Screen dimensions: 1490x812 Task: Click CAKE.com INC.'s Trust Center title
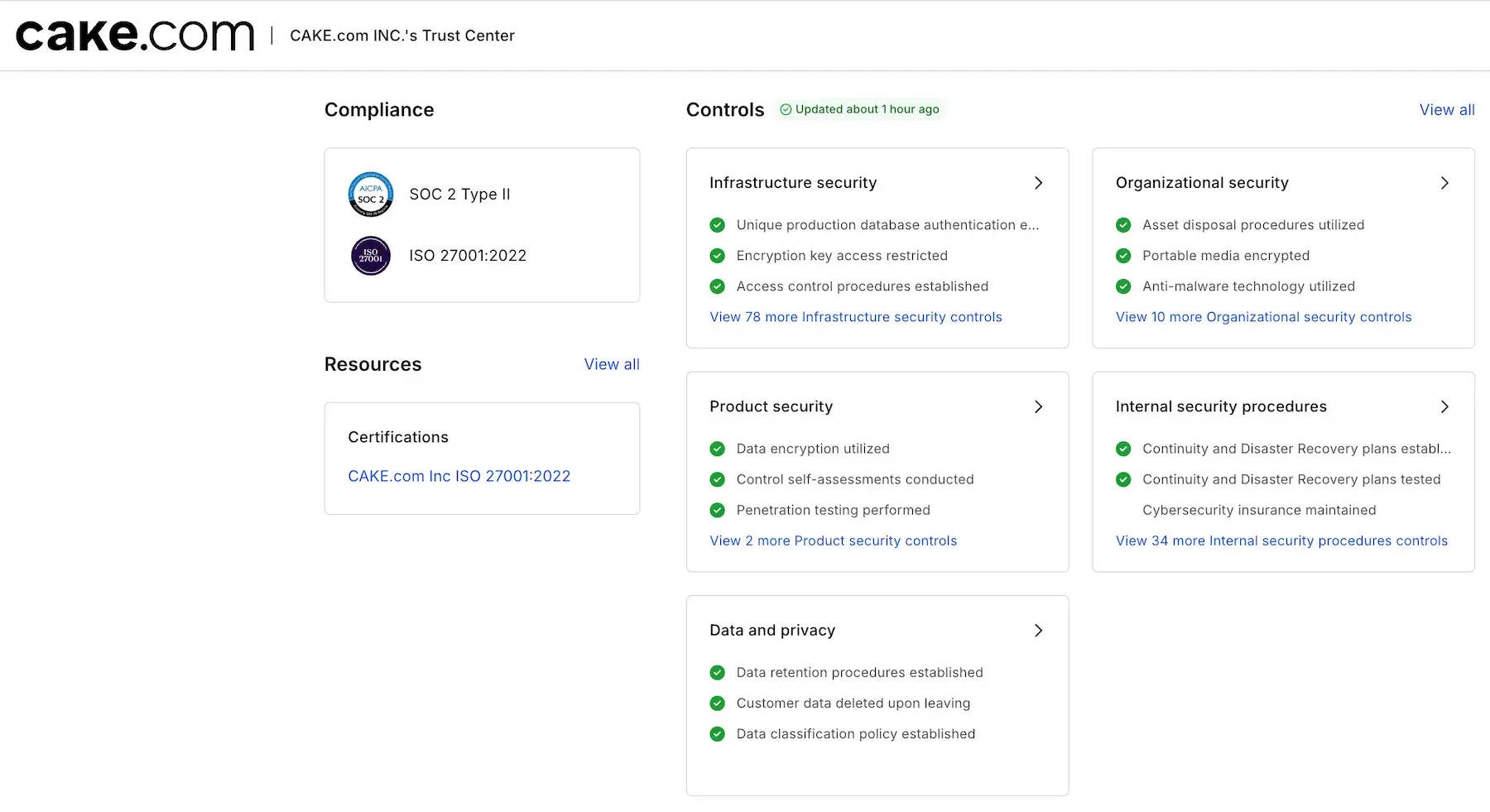402,36
